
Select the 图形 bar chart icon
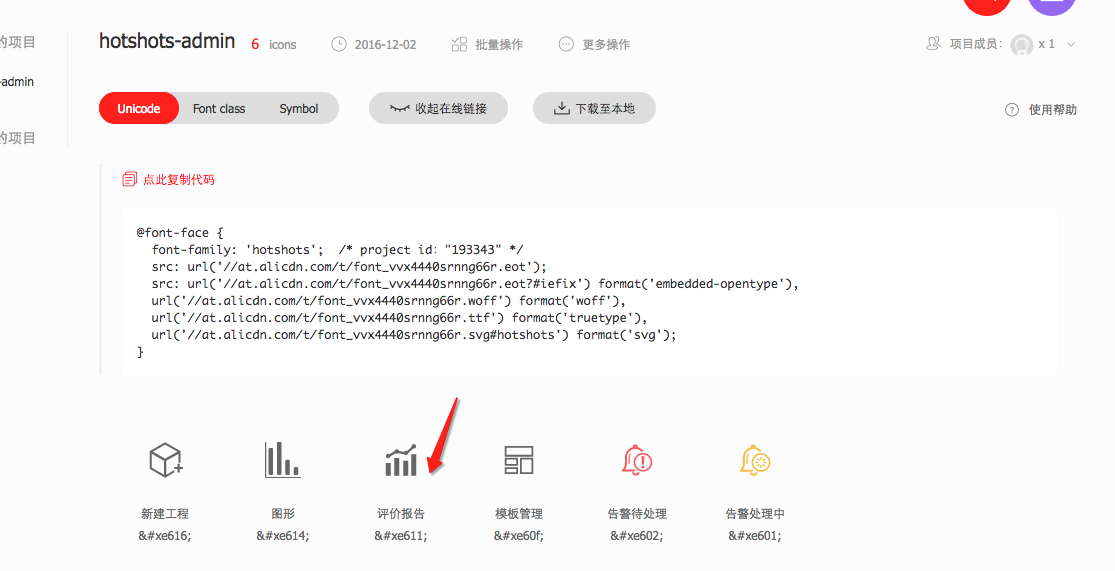[x=282, y=459]
